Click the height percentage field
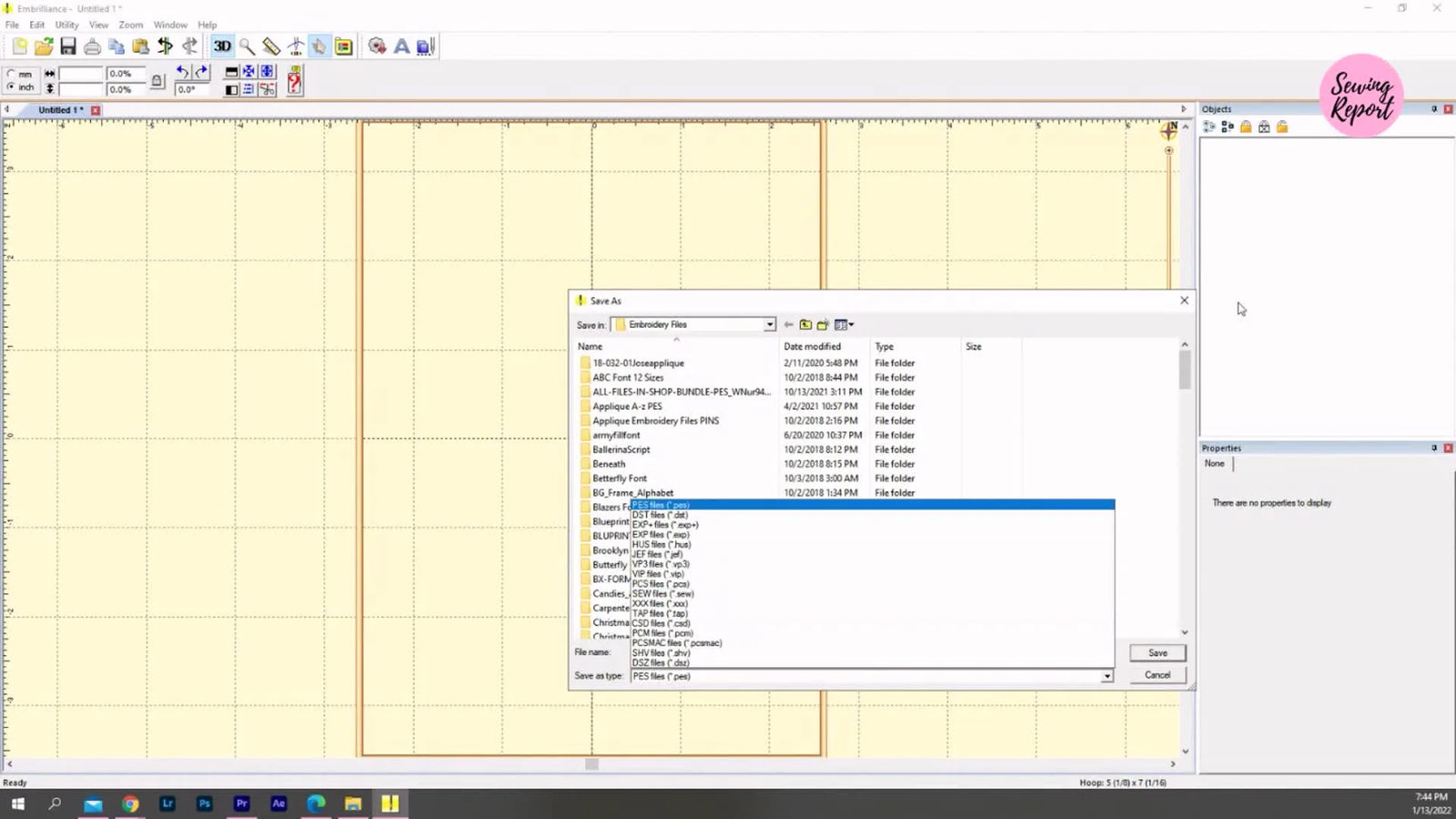1456x819 pixels. (x=125, y=89)
